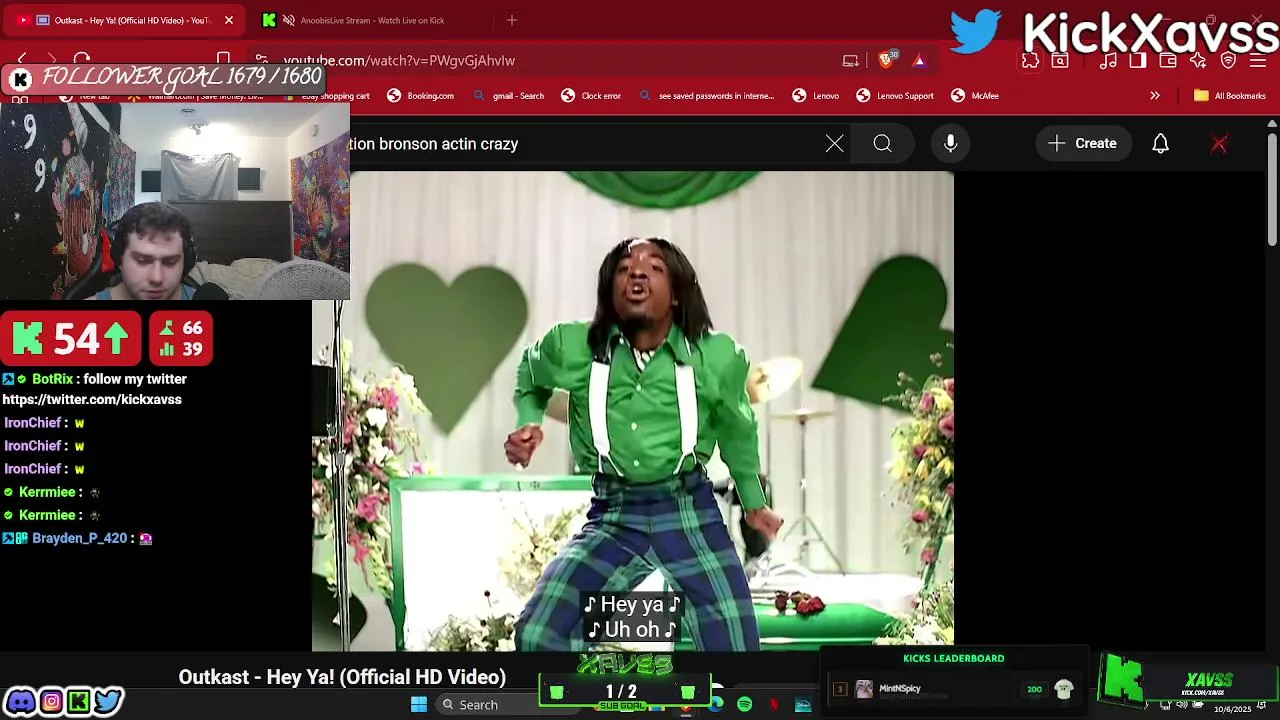Open ebay shopping cart bookmark
Screen dimensions: 1280x720
click(328, 96)
